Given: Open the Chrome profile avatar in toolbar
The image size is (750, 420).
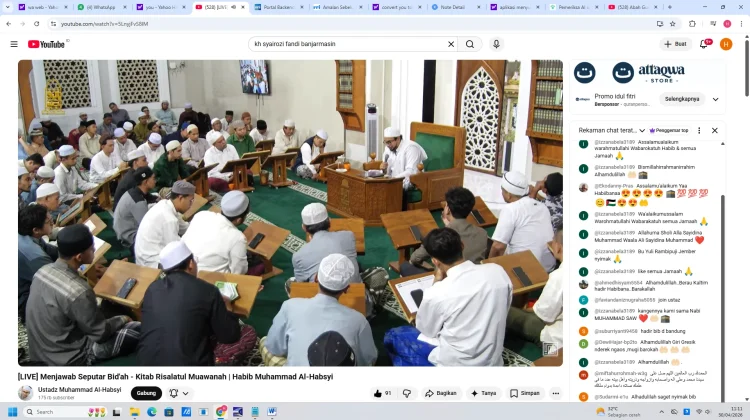Looking at the screenshot, I should tap(727, 23).
